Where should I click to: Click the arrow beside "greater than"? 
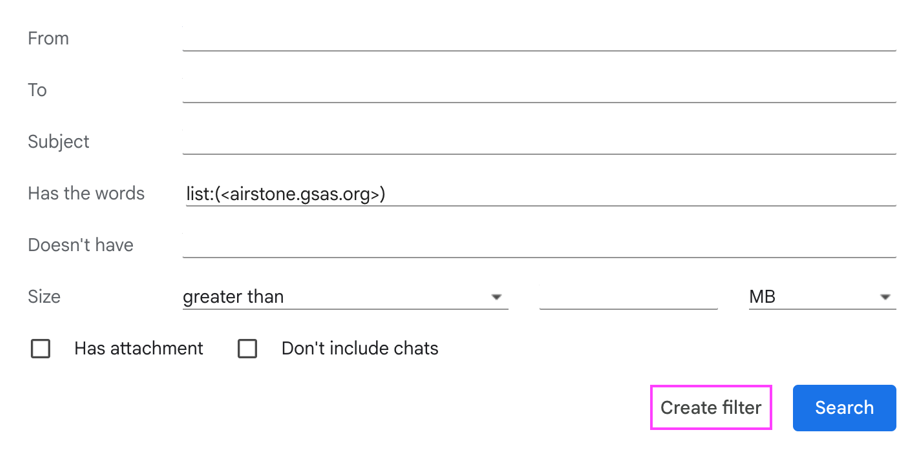coord(496,297)
